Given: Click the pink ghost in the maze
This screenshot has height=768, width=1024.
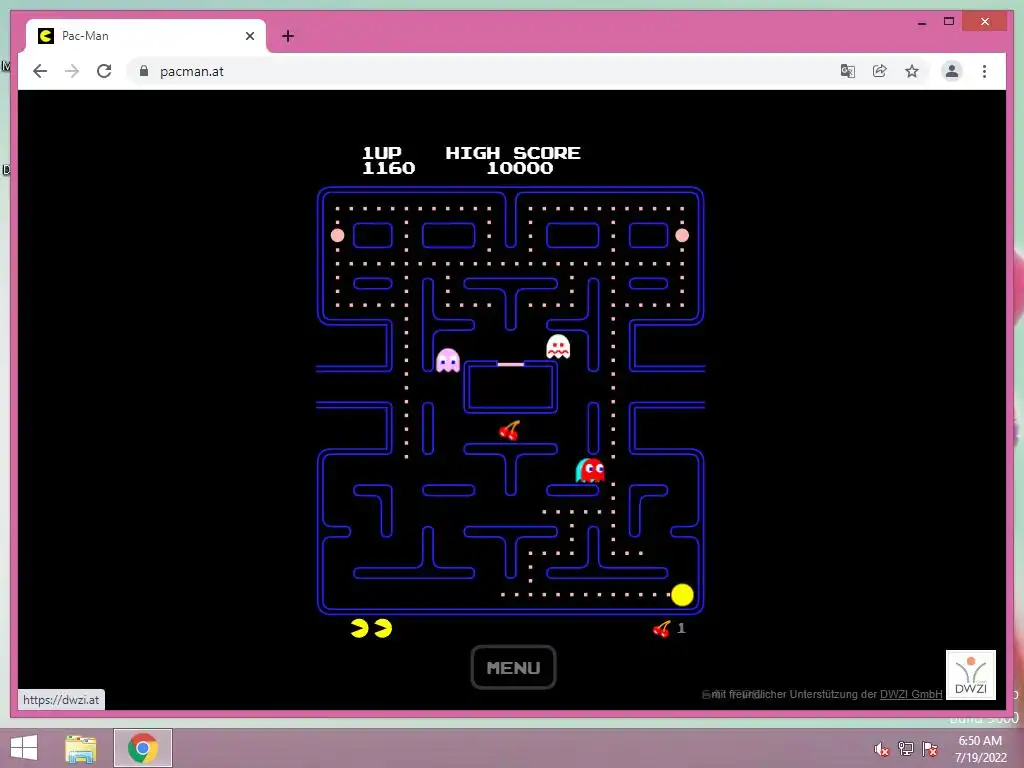Looking at the screenshot, I should click(x=448, y=360).
